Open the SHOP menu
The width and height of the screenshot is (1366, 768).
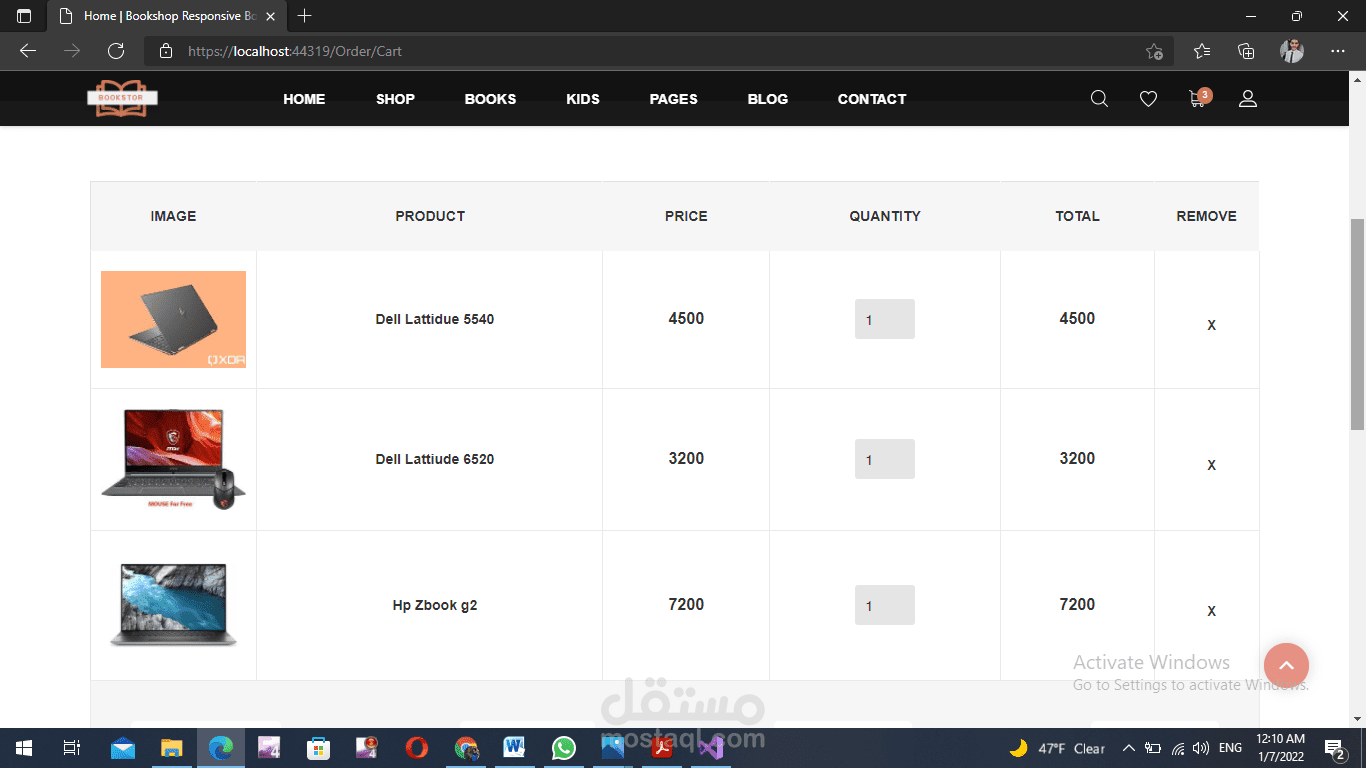click(x=395, y=99)
